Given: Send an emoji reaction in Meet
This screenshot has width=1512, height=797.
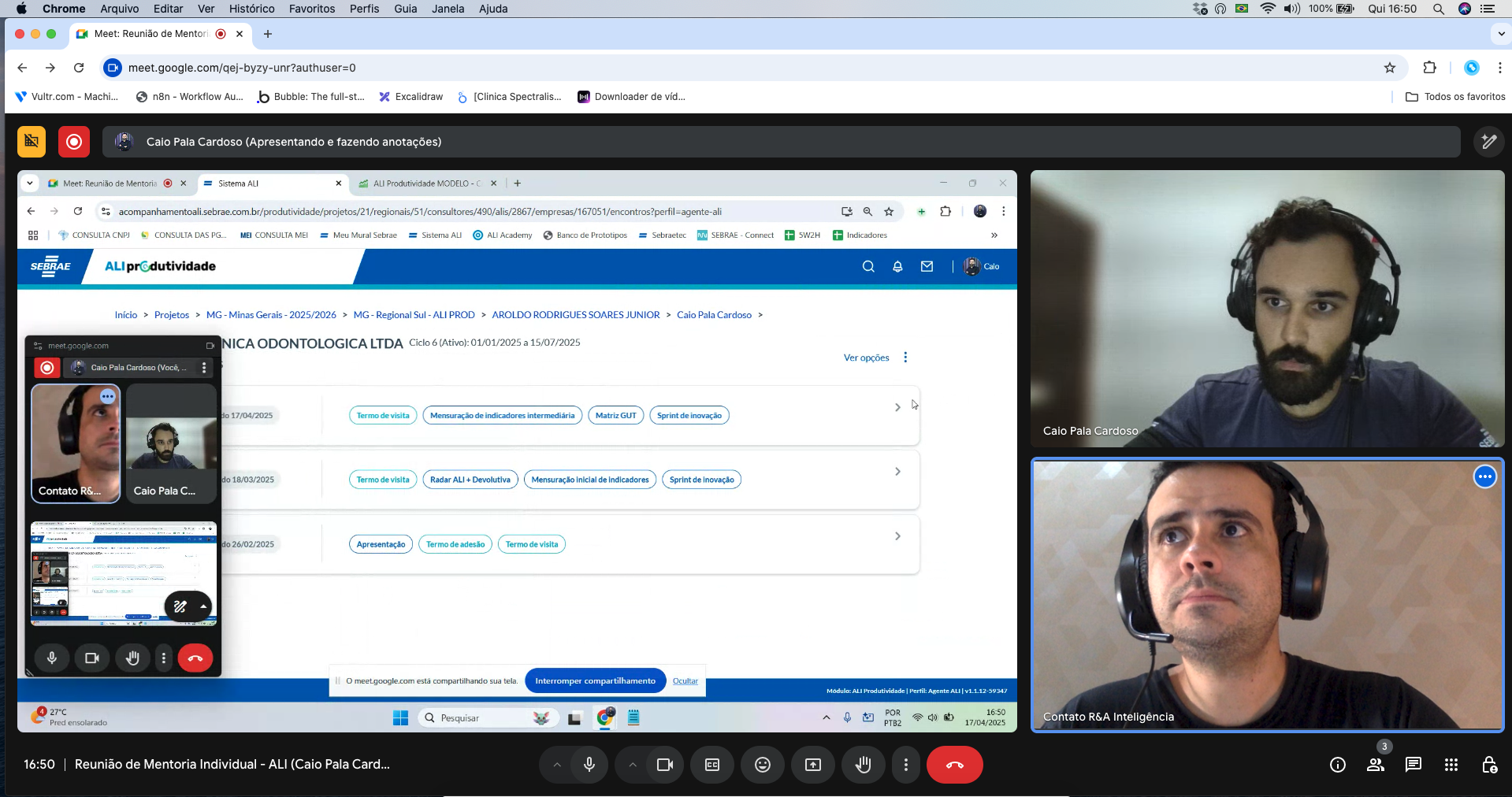Looking at the screenshot, I should [763, 765].
